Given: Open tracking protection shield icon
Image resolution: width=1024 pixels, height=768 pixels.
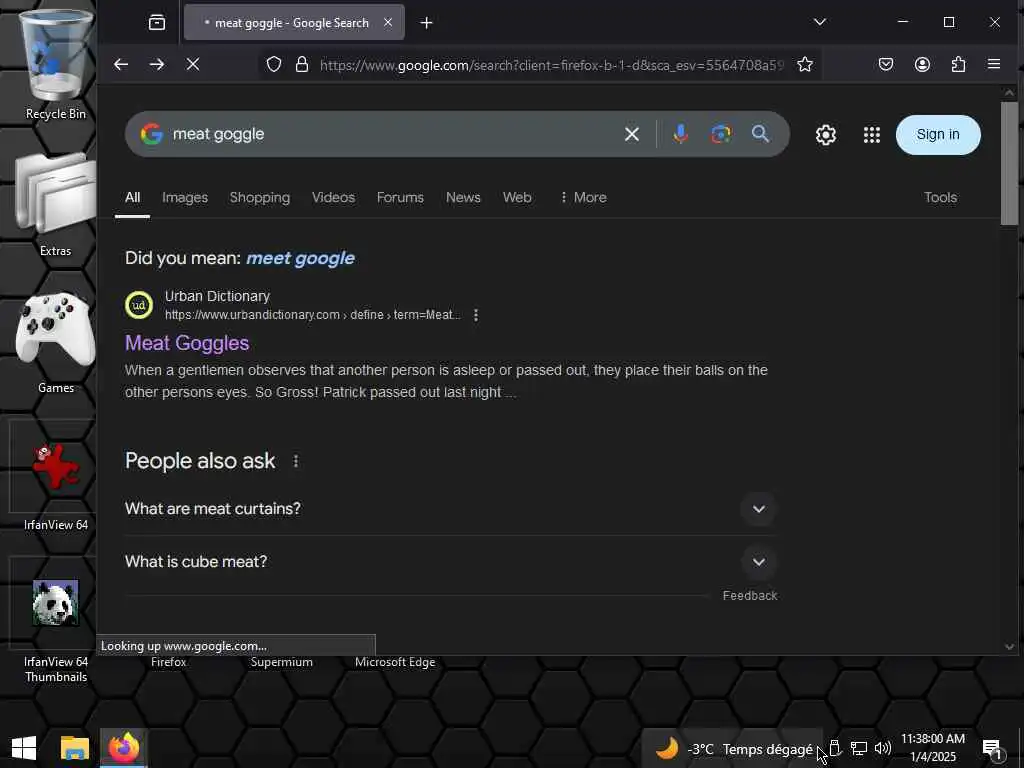Looking at the screenshot, I should 274,64.
